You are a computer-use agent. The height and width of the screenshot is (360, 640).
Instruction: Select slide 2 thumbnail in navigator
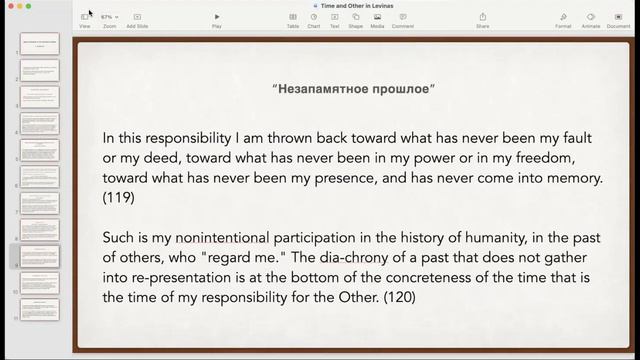40,70
